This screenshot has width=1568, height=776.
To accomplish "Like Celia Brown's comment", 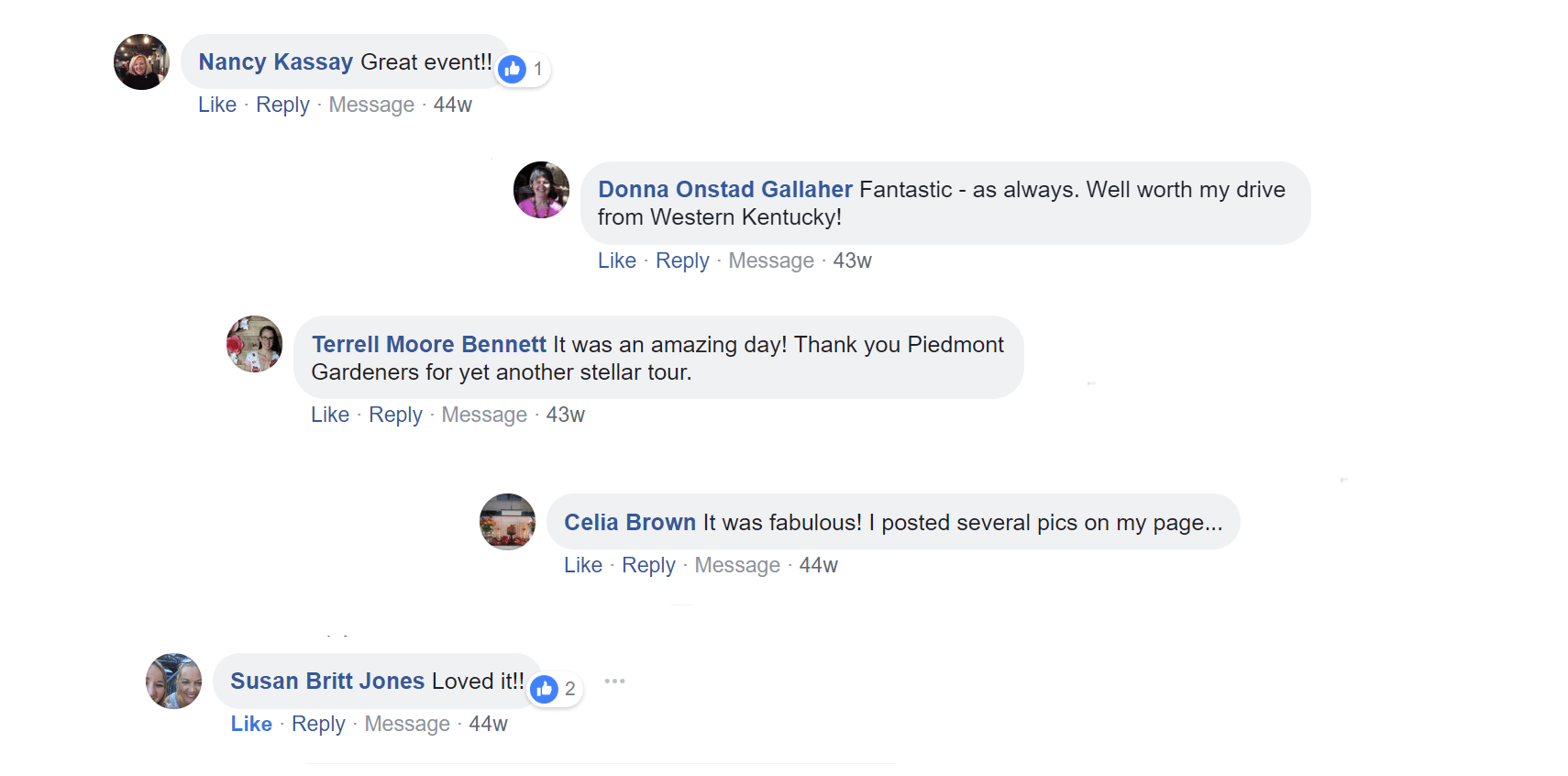I will (582, 565).
